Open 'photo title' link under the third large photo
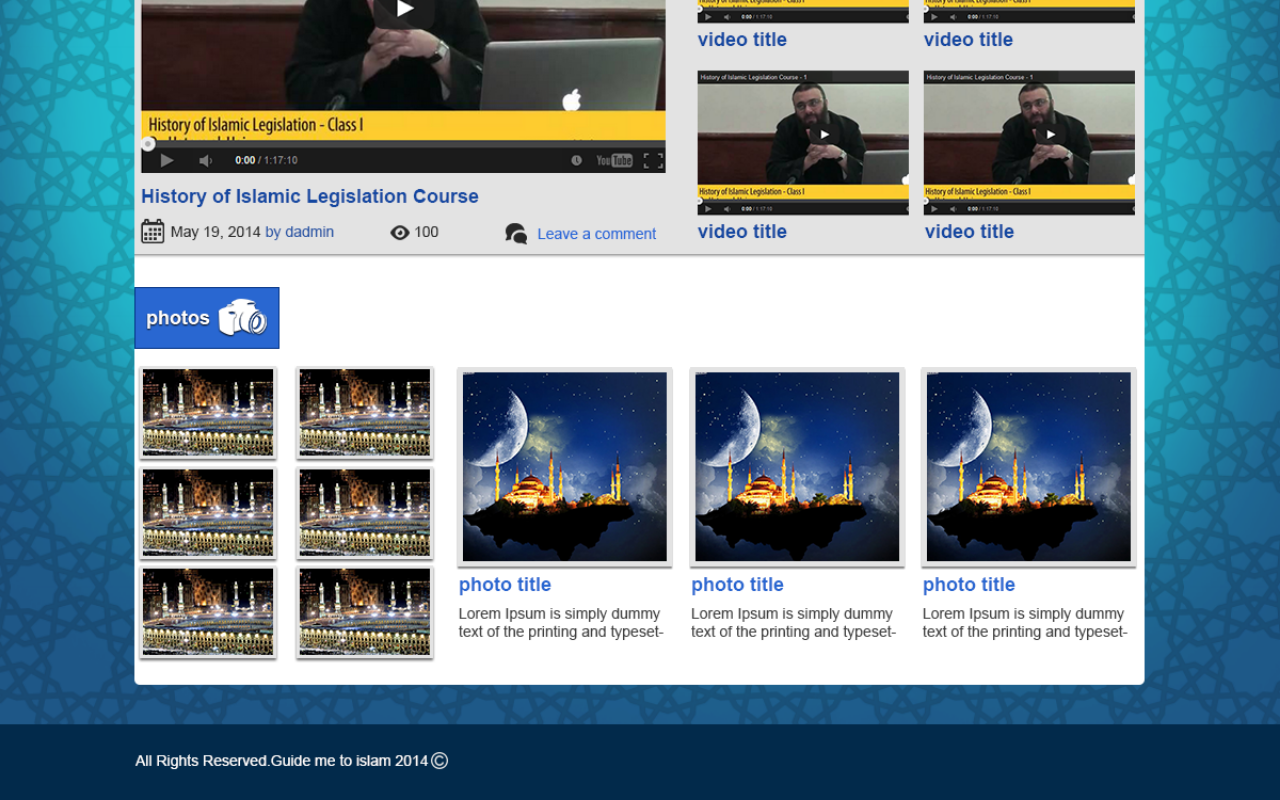Viewport: 1280px width, 800px height. coord(969,584)
